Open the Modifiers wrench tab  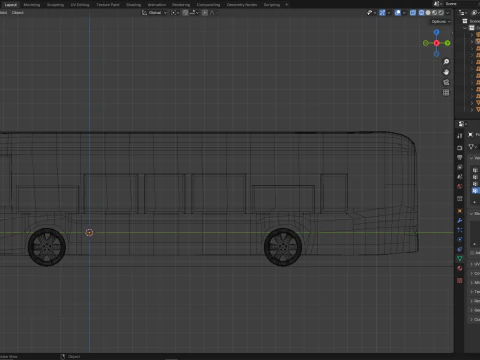460,220
